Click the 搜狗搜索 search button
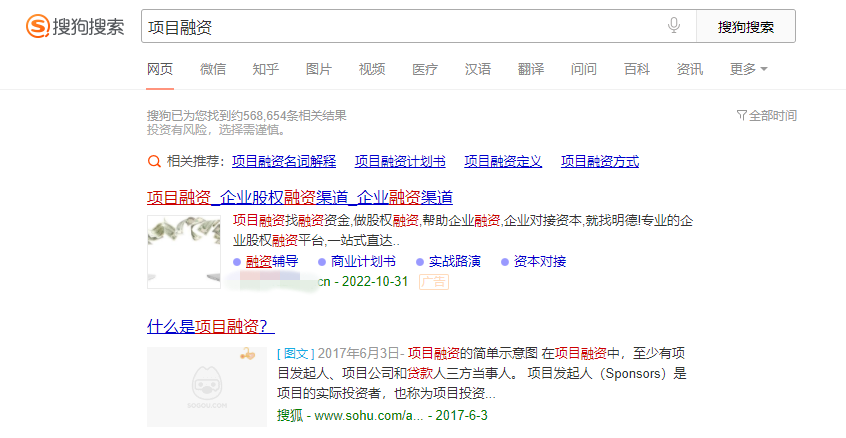The width and height of the screenshot is (846, 438). 746,26
